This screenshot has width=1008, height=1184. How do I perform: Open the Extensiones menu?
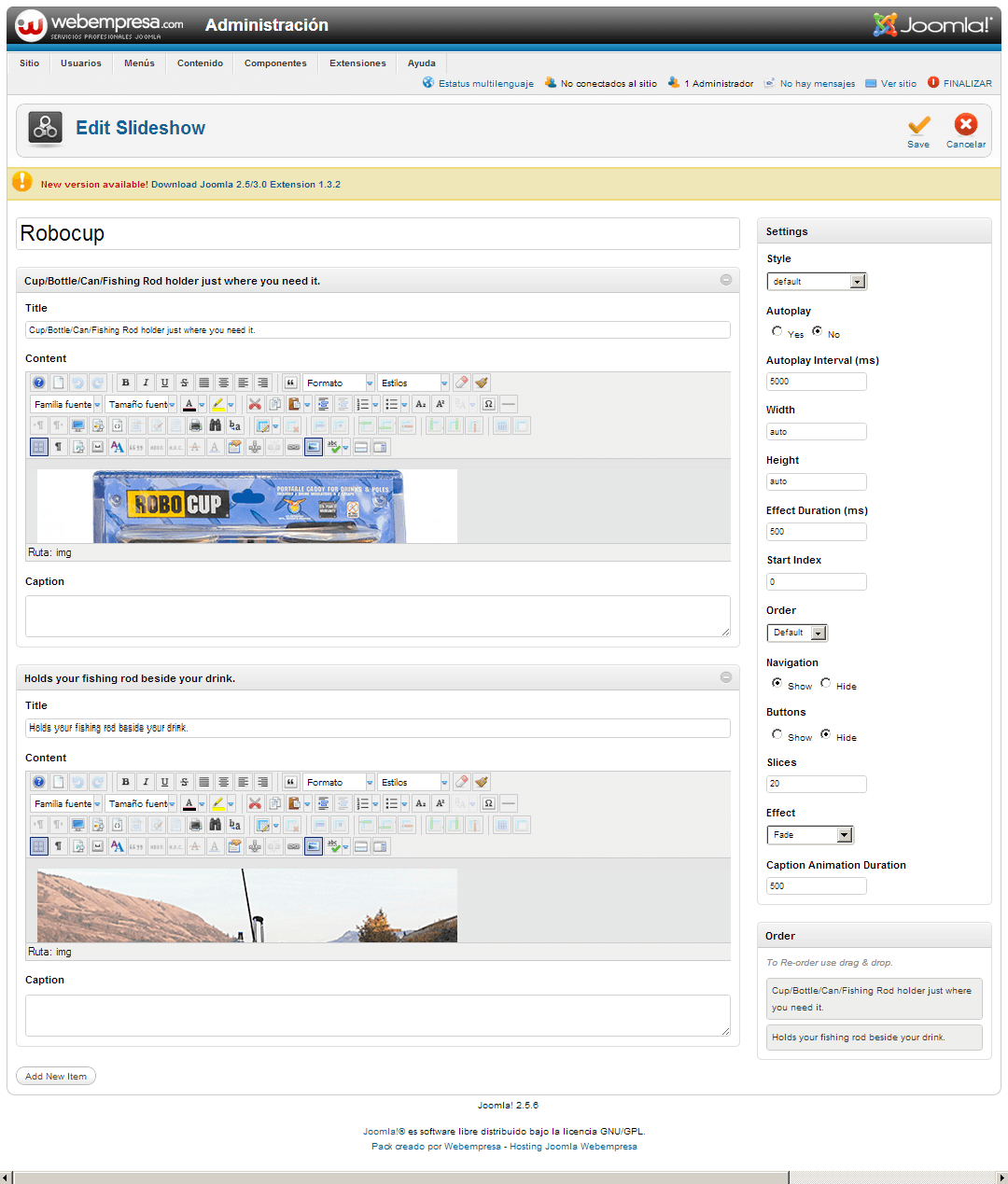[x=357, y=63]
